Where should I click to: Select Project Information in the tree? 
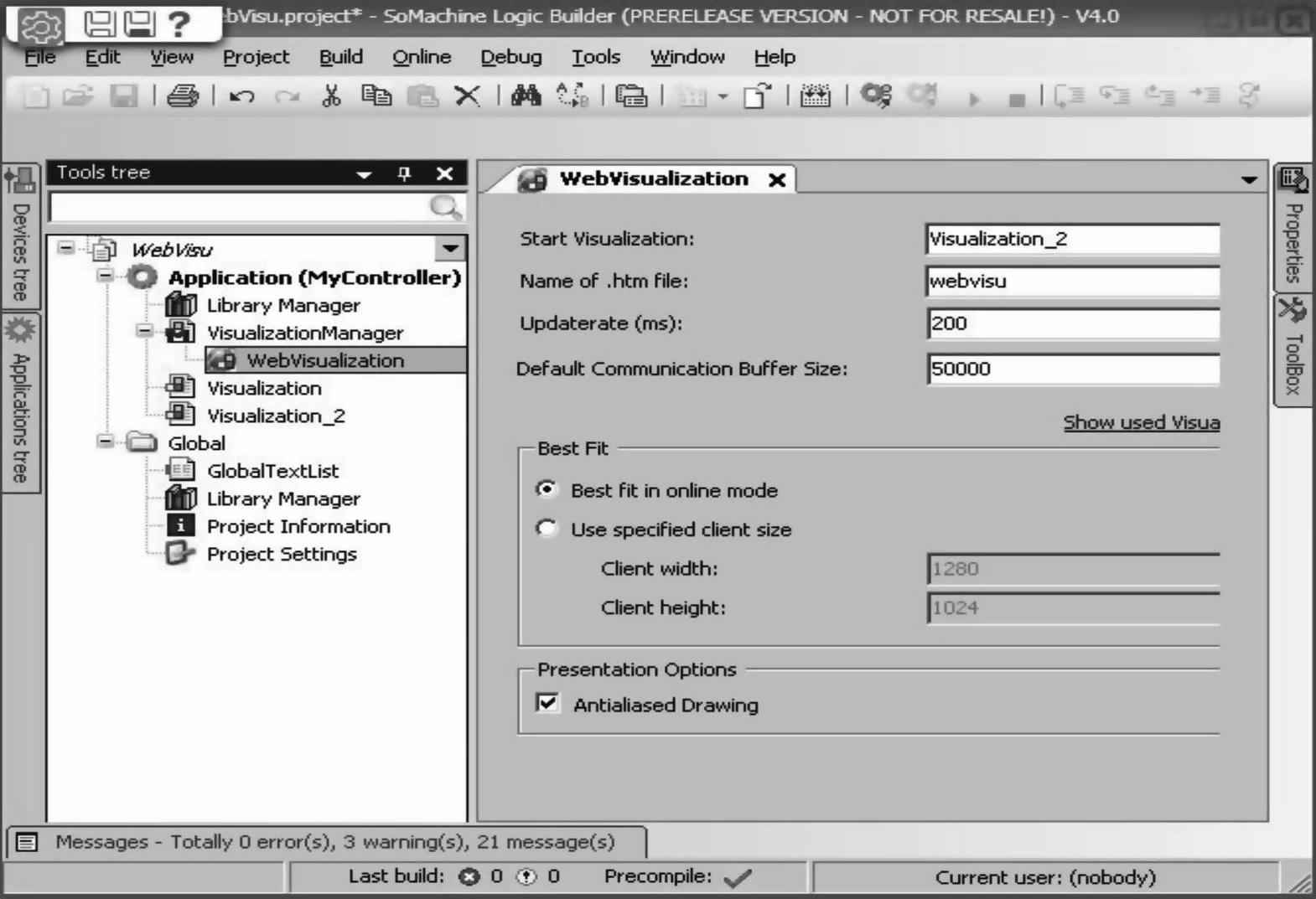point(298,526)
